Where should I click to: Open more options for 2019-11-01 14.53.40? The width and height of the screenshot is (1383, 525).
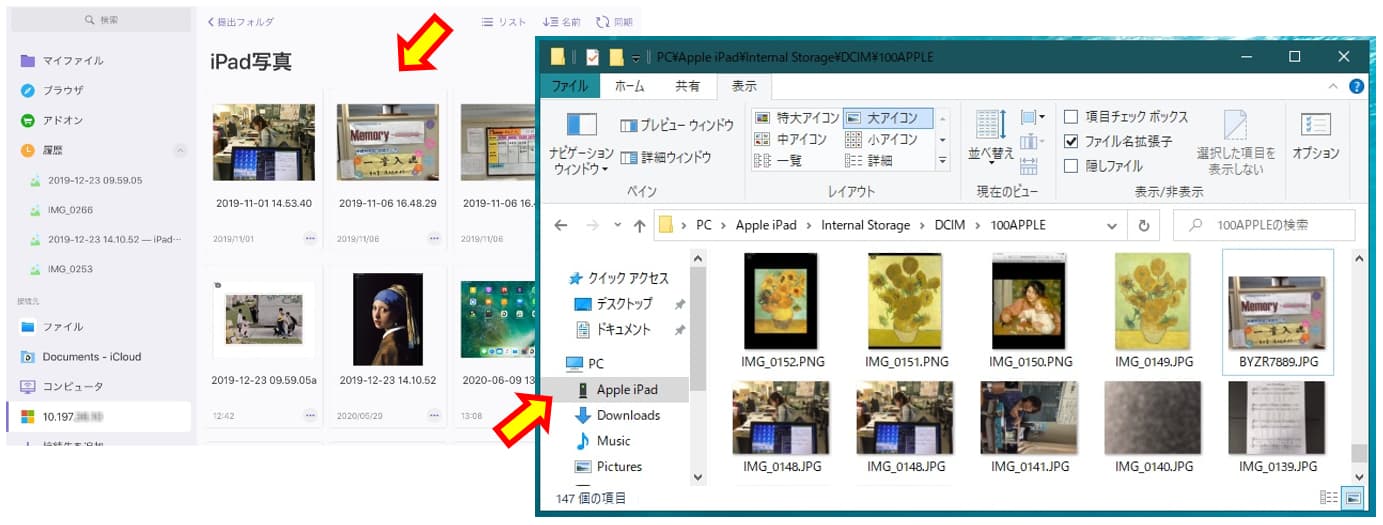click(x=310, y=238)
